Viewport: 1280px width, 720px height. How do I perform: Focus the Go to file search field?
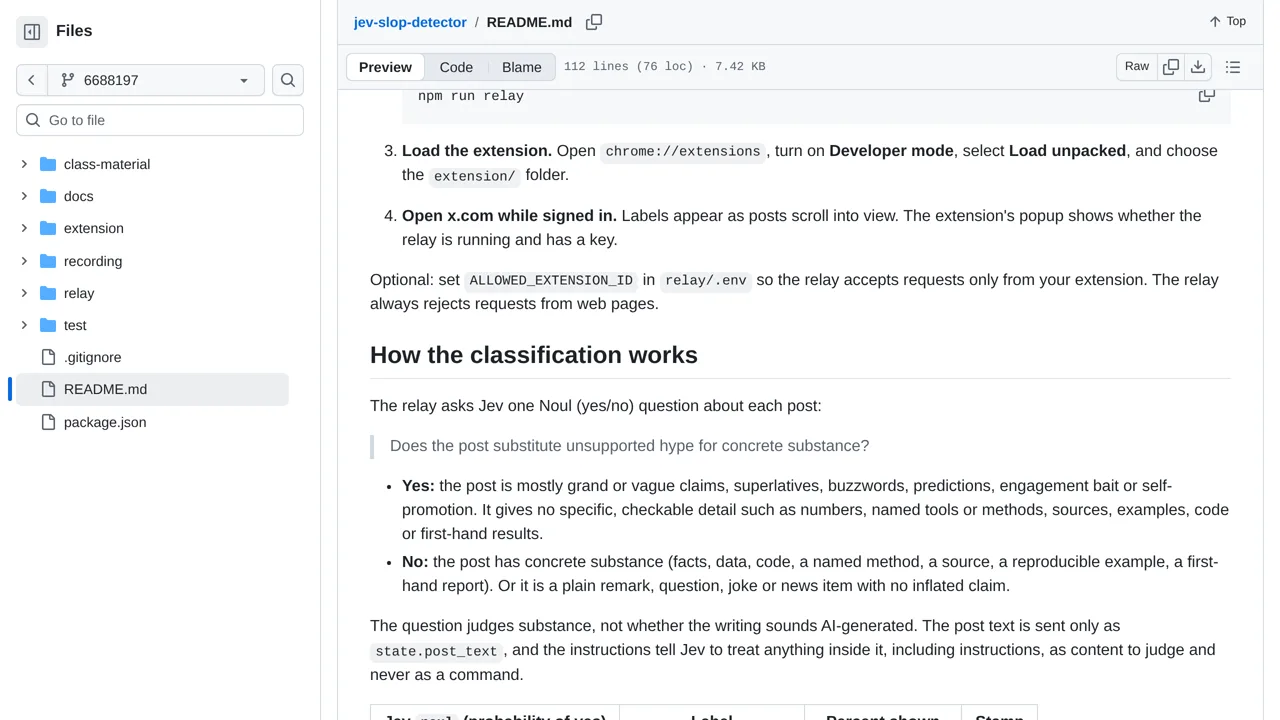pyautogui.click(x=160, y=120)
